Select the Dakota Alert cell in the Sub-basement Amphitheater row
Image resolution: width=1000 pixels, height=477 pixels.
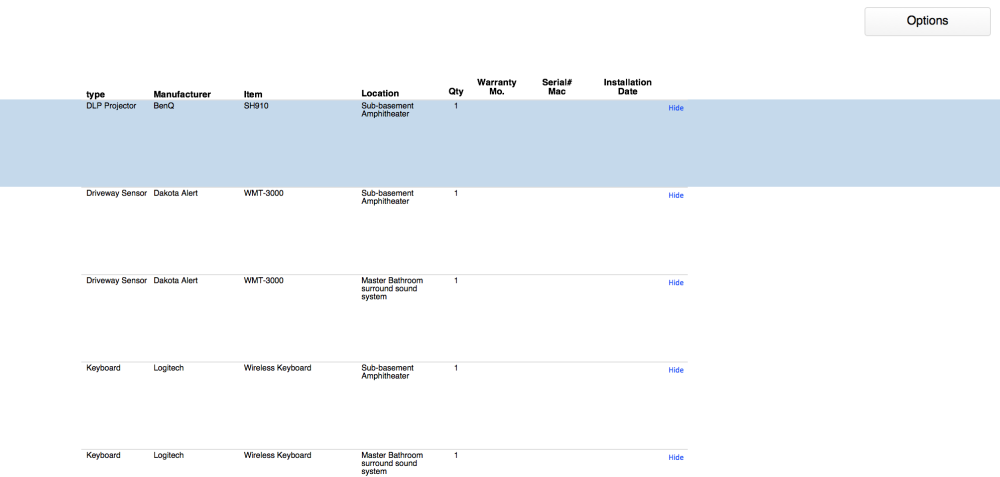coord(175,193)
